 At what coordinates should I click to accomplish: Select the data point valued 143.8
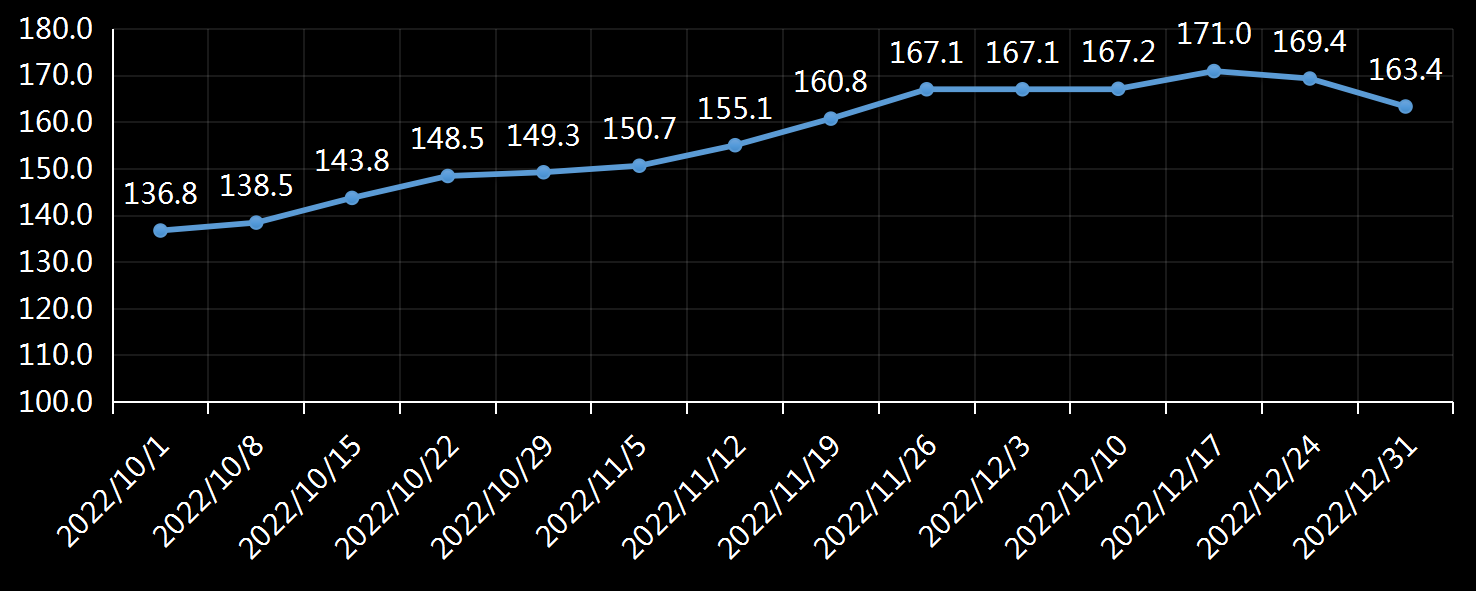pyautogui.click(x=352, y=198)
